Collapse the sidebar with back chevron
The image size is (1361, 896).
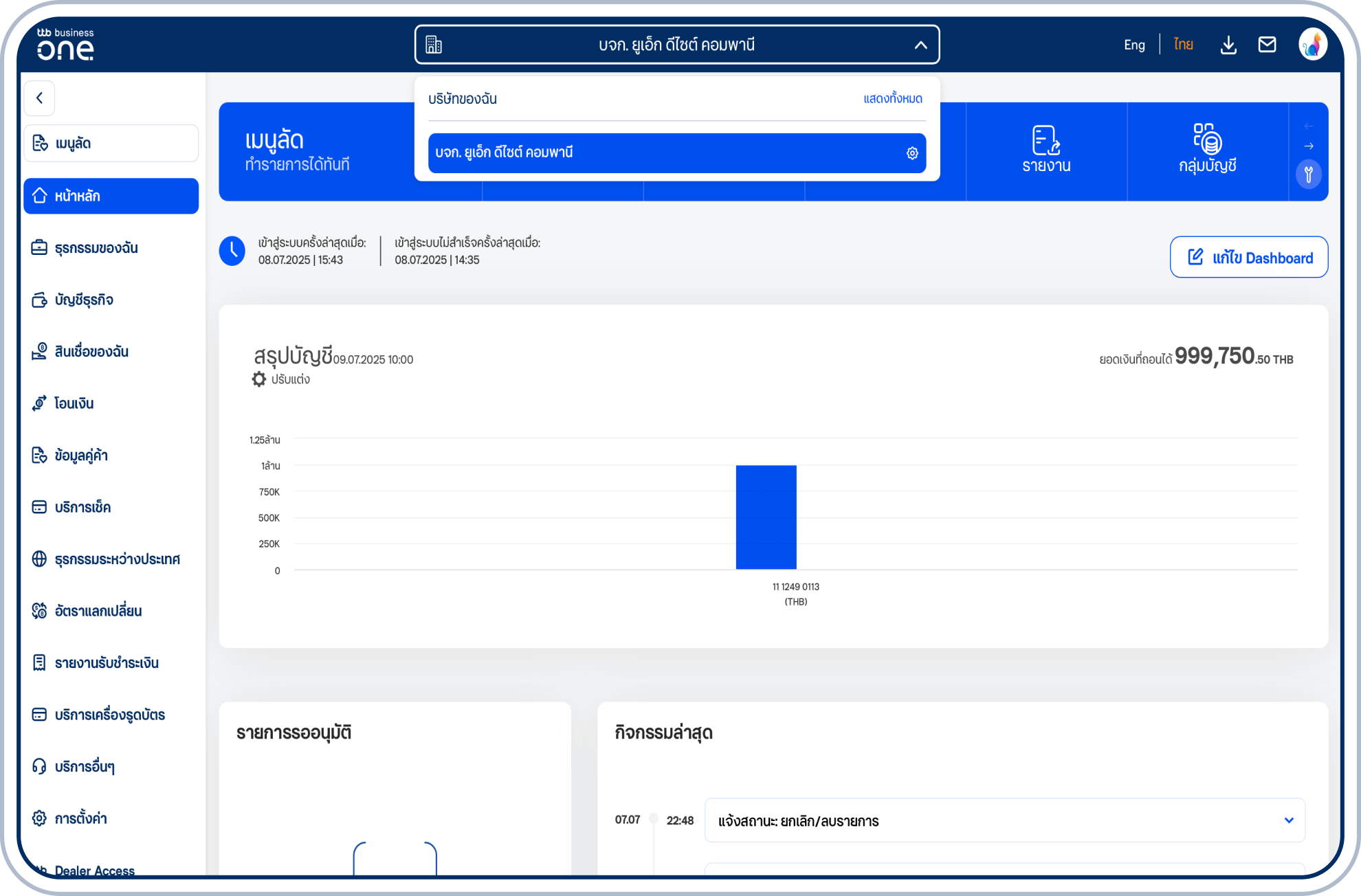pos(39,98)
